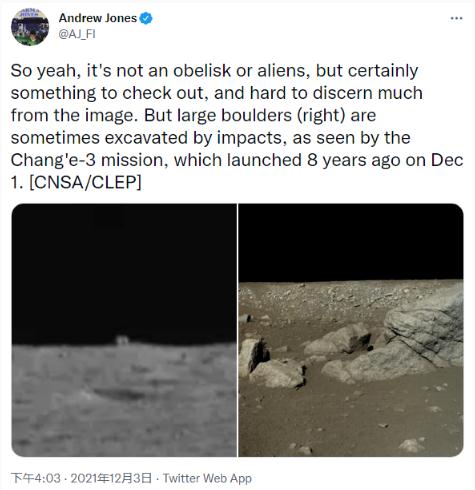Open Andrew Jones's profile avatar

tap(30, 26)
